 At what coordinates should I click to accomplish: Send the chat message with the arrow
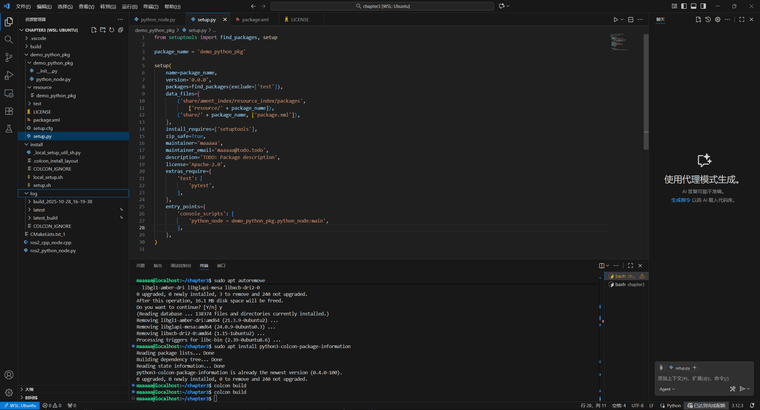click(742, 389)
